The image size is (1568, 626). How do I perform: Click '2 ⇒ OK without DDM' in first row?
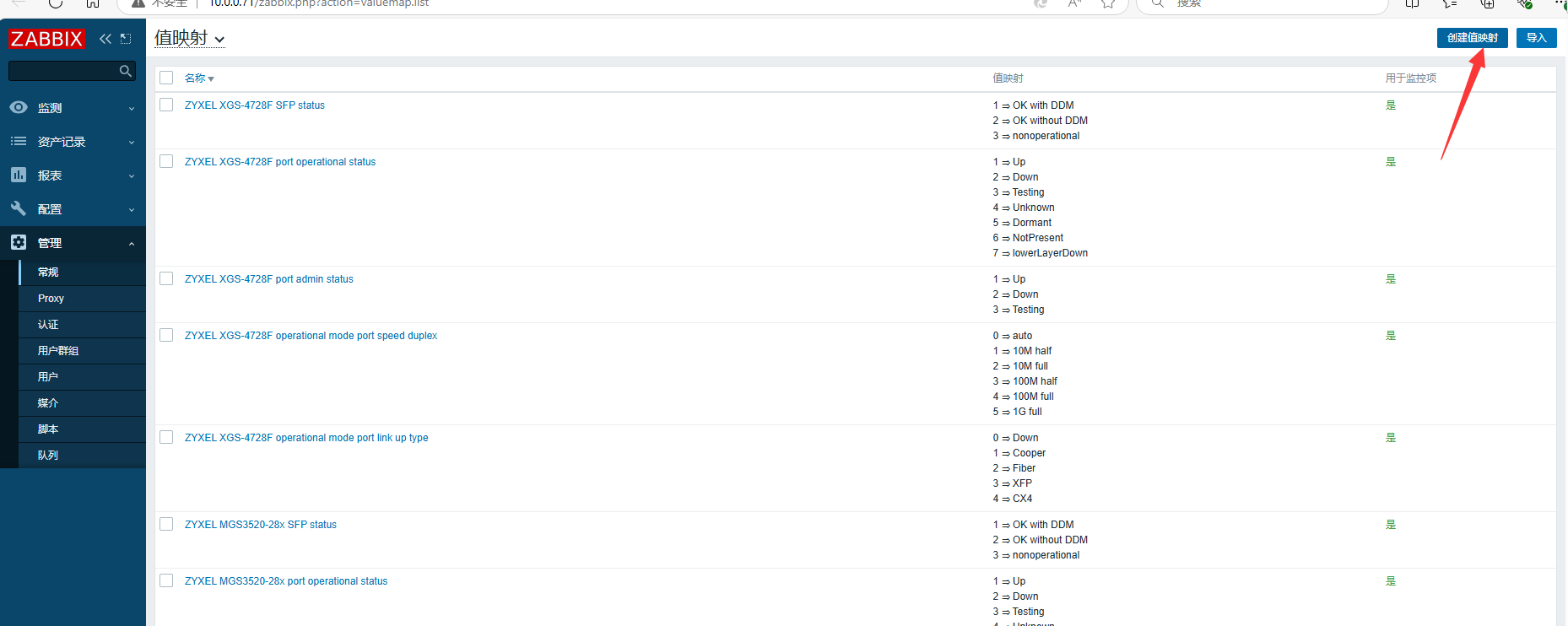[x=1040, y=121]
